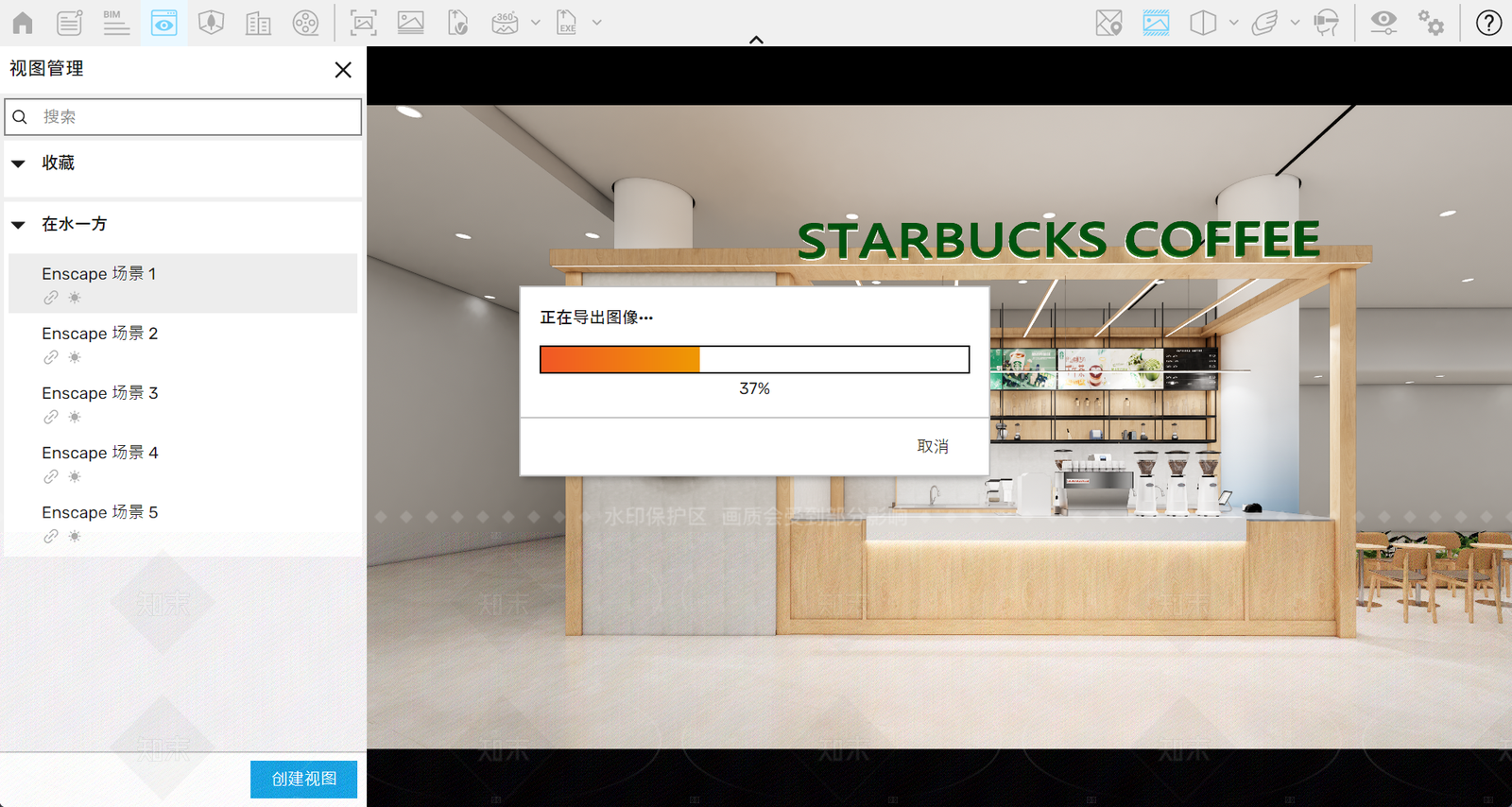Screen dimensions: 1512x807
Task: Click link icon under Enscape 场景 1
Action: click(51, 298)
